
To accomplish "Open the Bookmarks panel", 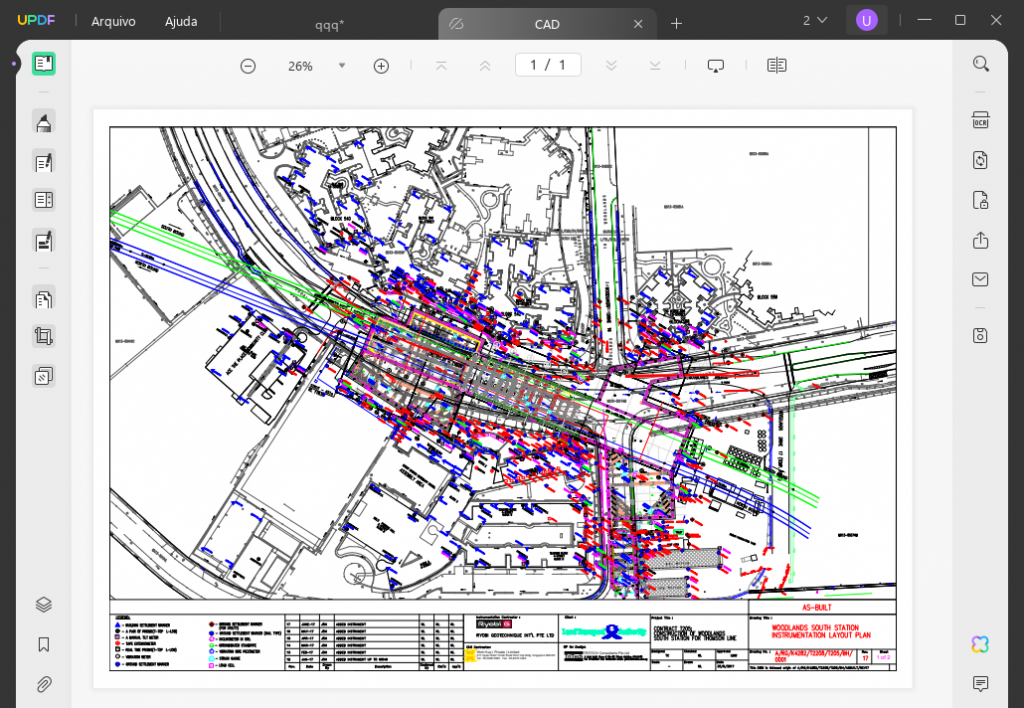I will (x=43, y=644).
